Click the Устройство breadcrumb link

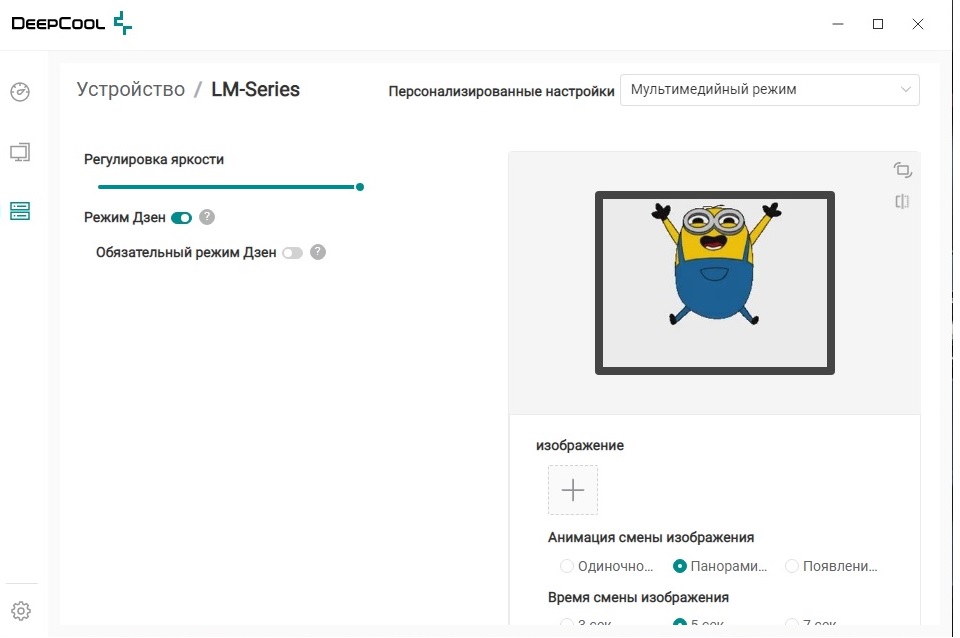click(130, 89)
